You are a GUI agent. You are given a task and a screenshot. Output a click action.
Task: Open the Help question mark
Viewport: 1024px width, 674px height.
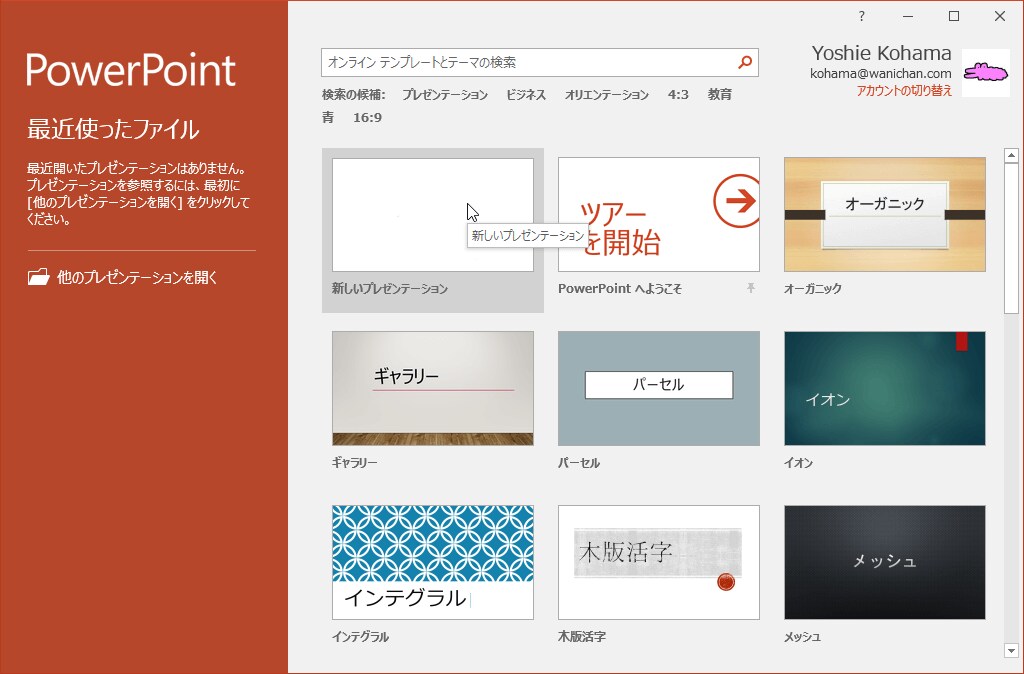click(x=861, y=16)
